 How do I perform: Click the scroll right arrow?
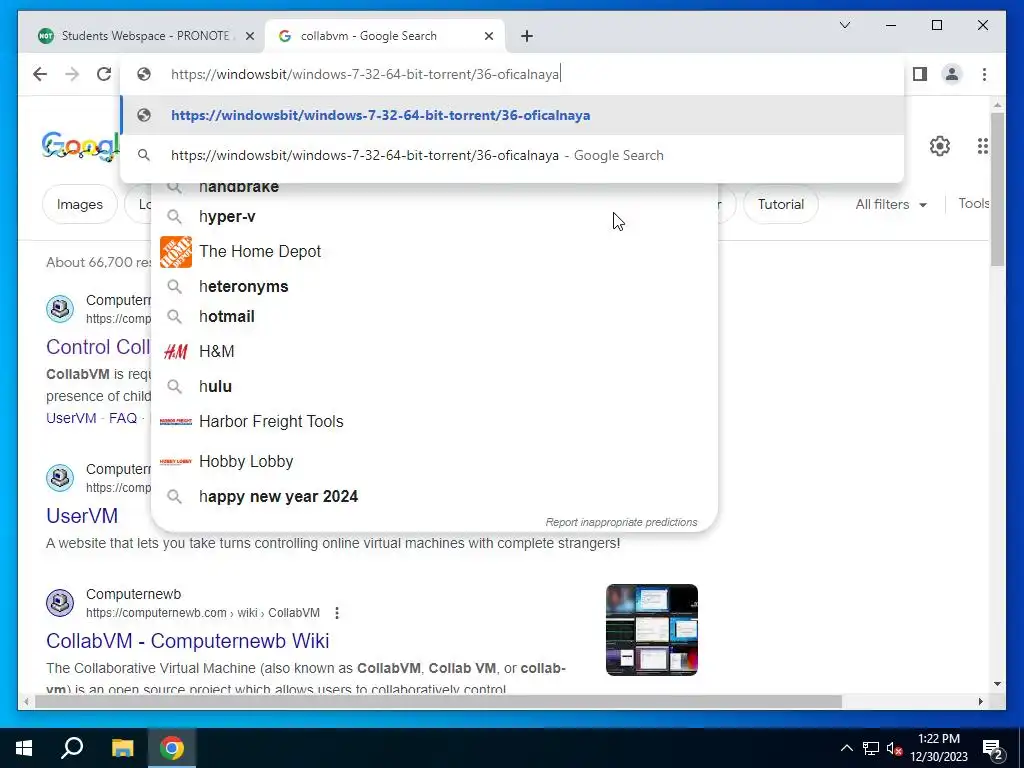tap(980, 702)
